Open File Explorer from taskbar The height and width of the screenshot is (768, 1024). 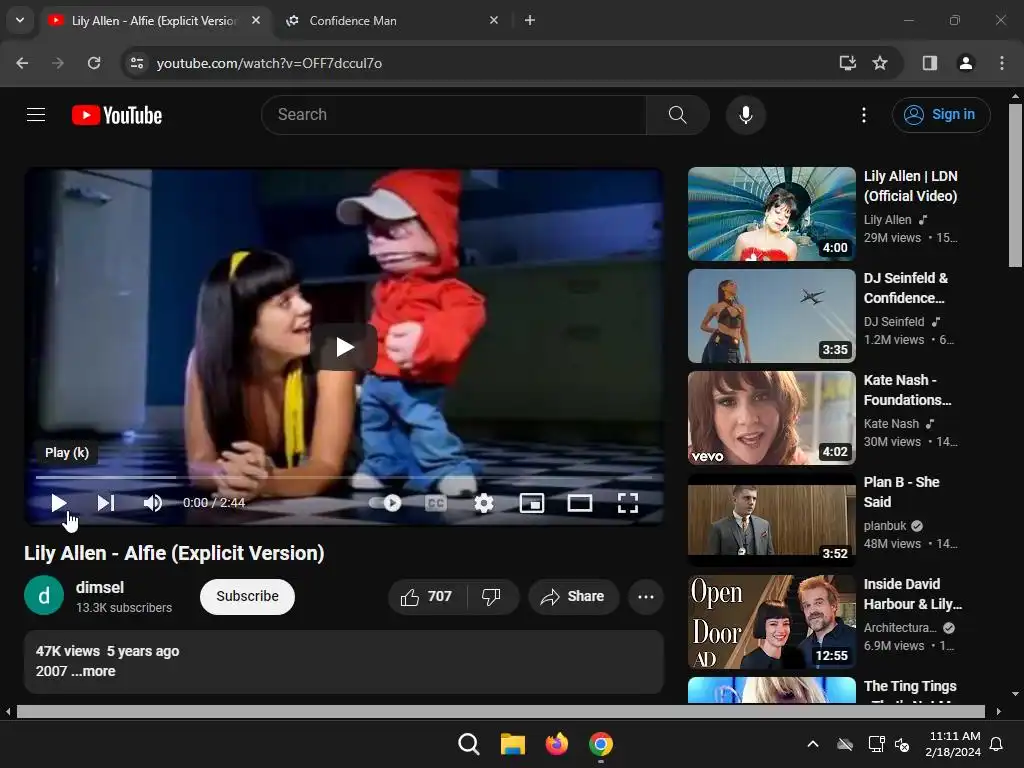[x=513, y=744]
